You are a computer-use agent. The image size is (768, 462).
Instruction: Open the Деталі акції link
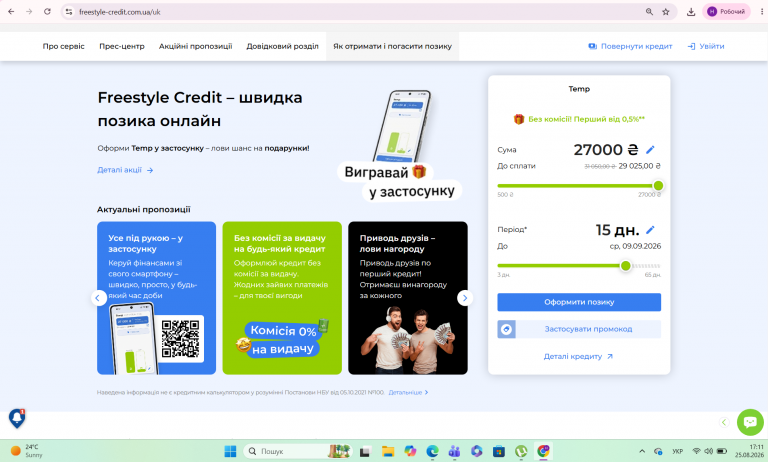tap(125, 170)
